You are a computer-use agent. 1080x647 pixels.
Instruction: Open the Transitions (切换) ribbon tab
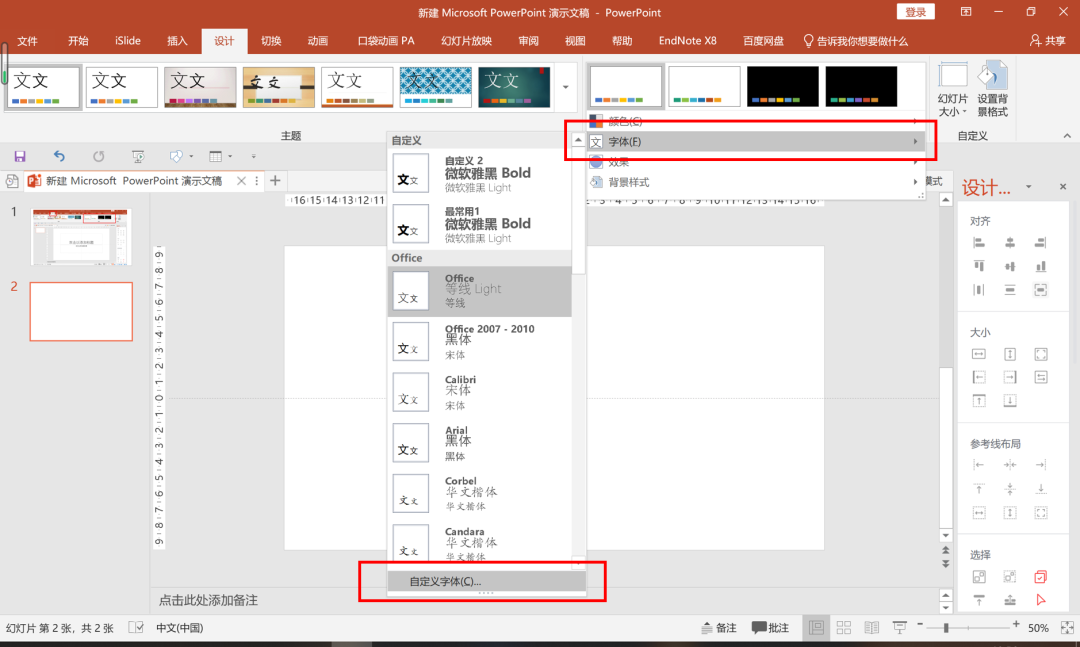pyautogui.click(x=271, y=41)
